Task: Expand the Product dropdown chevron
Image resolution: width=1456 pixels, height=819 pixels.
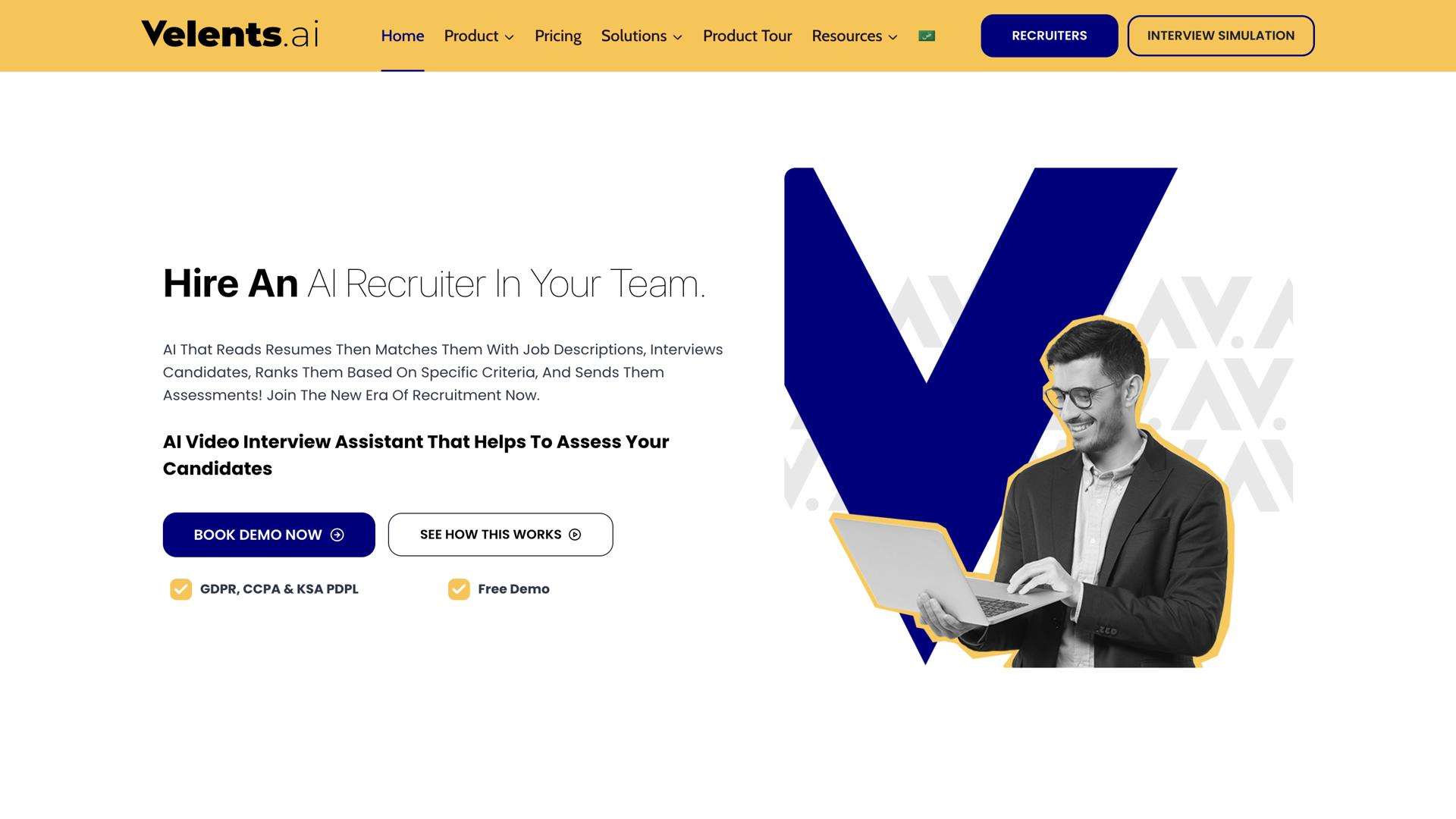Action: 510,37
